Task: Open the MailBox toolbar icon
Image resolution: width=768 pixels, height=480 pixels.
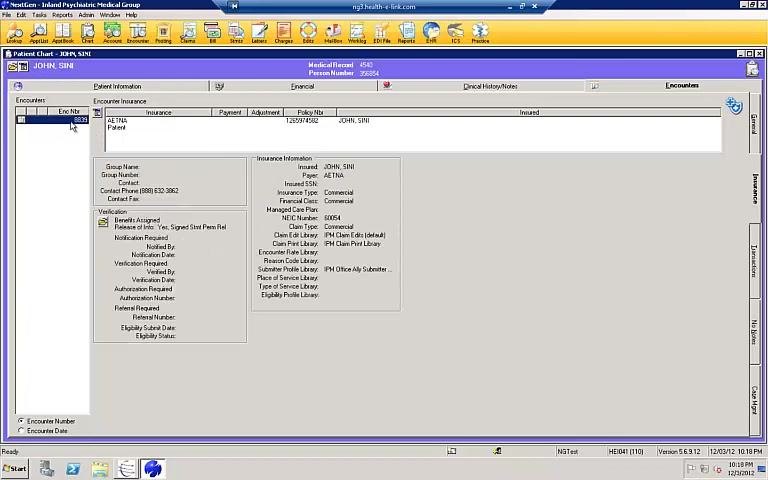Action: (x=333, y=33)
